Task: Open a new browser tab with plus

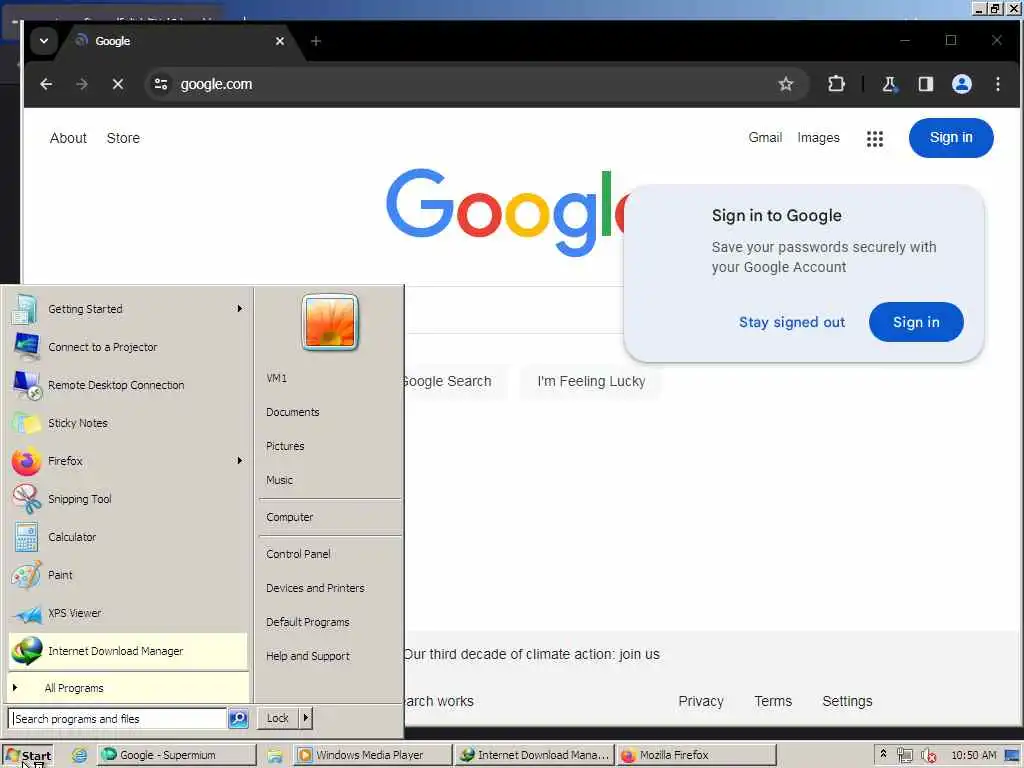Action: [x=316, y=41]
